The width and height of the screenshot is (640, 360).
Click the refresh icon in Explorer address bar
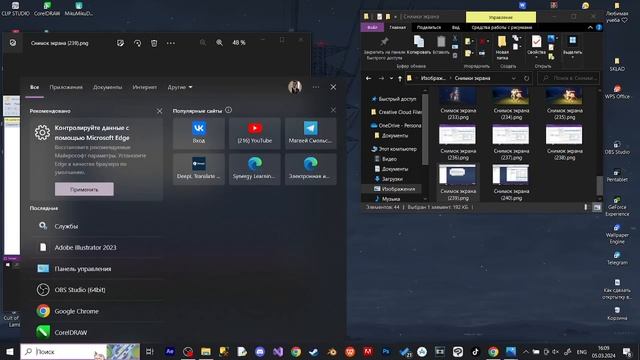click(x=527, y=78)
